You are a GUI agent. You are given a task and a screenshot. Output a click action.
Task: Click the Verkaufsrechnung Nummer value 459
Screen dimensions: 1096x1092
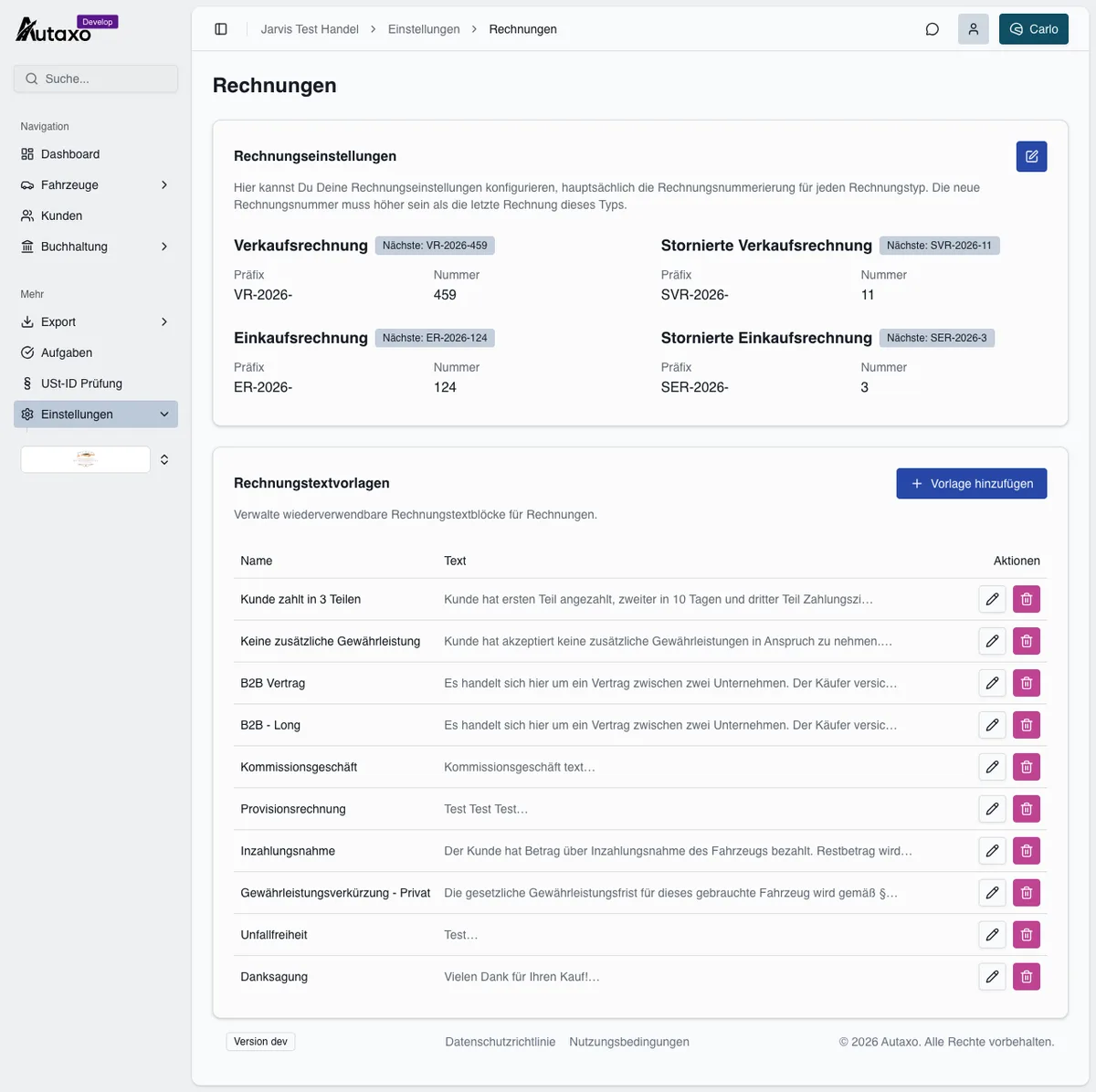coord(445,295)
